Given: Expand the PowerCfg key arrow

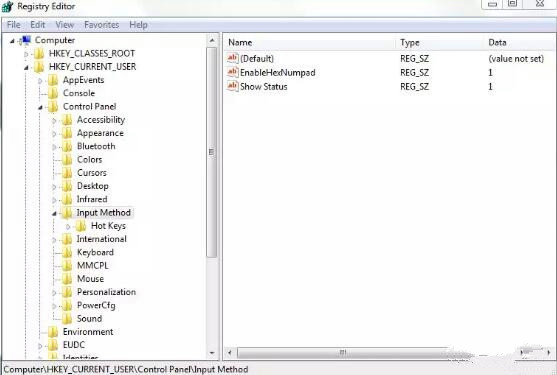Looking at the screenshot, I should tap(54, 306).
